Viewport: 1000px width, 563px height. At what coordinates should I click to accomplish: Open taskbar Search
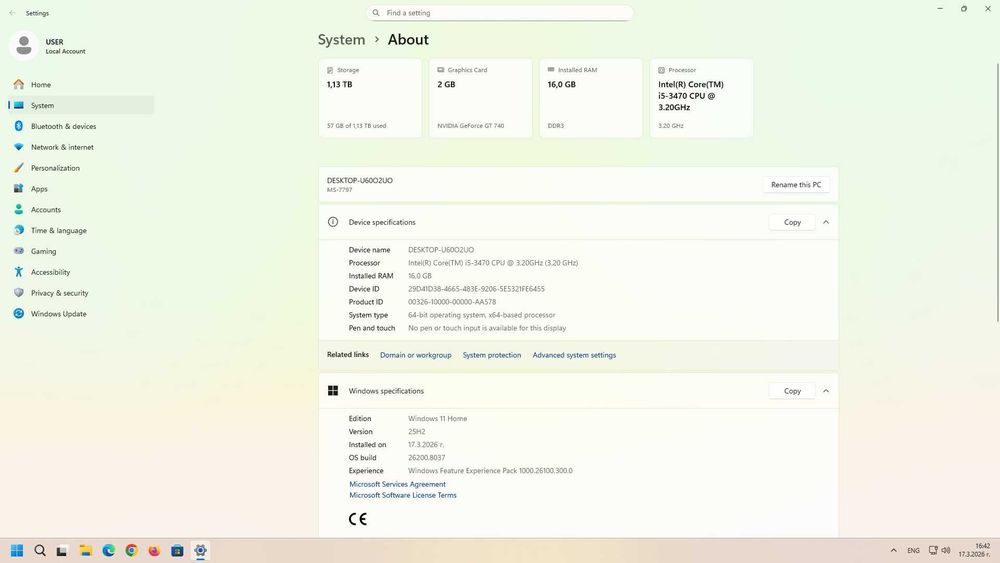click(40, 550)
